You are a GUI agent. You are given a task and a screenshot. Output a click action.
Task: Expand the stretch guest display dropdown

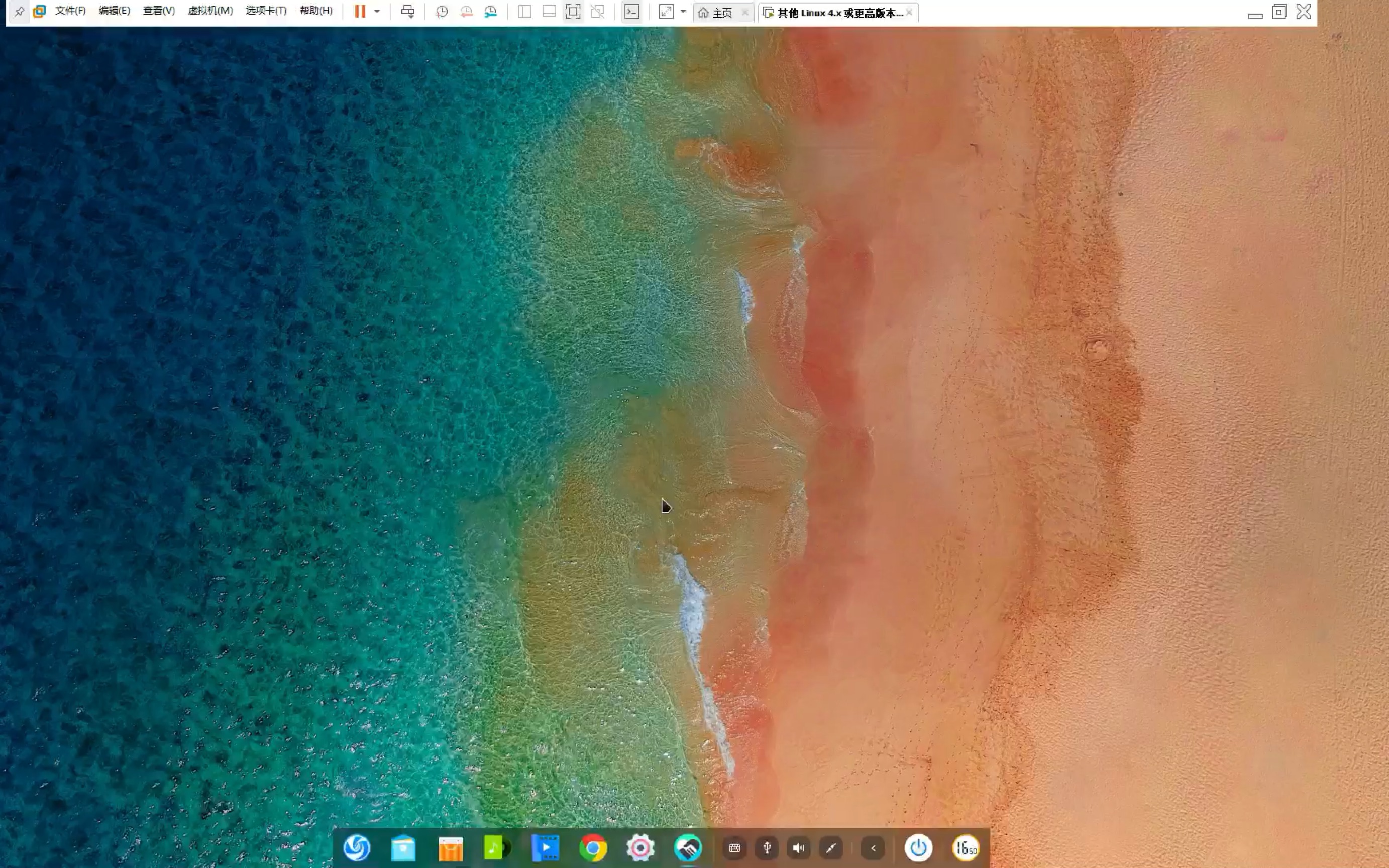click(683, 12)
